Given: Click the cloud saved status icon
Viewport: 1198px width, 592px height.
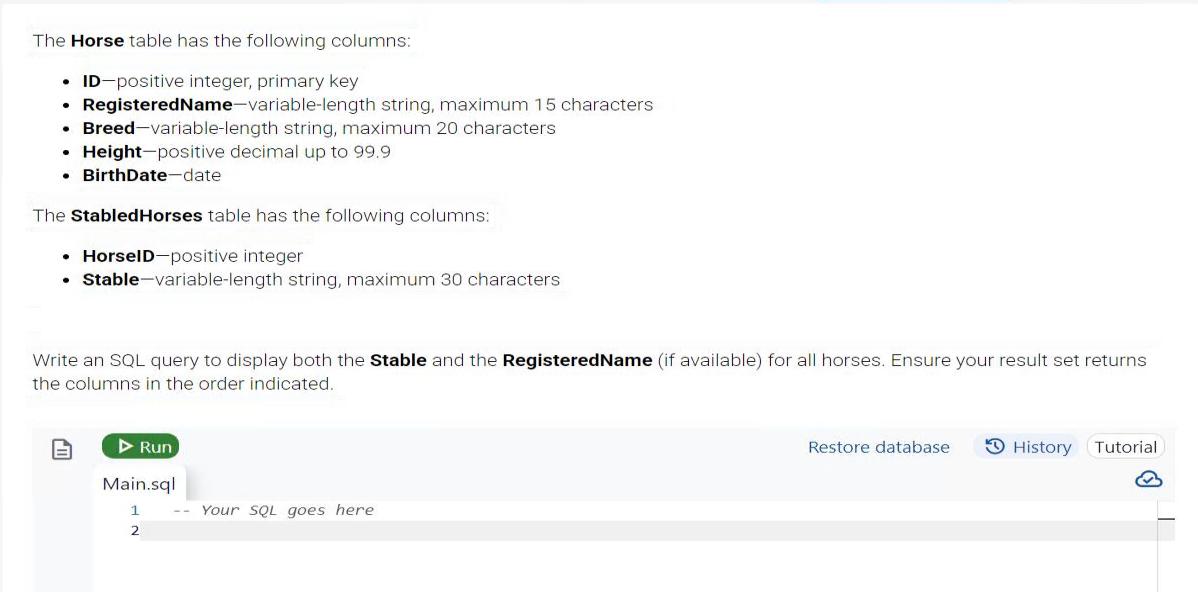Looking at the screenshot, I should tap(1148, 480).
